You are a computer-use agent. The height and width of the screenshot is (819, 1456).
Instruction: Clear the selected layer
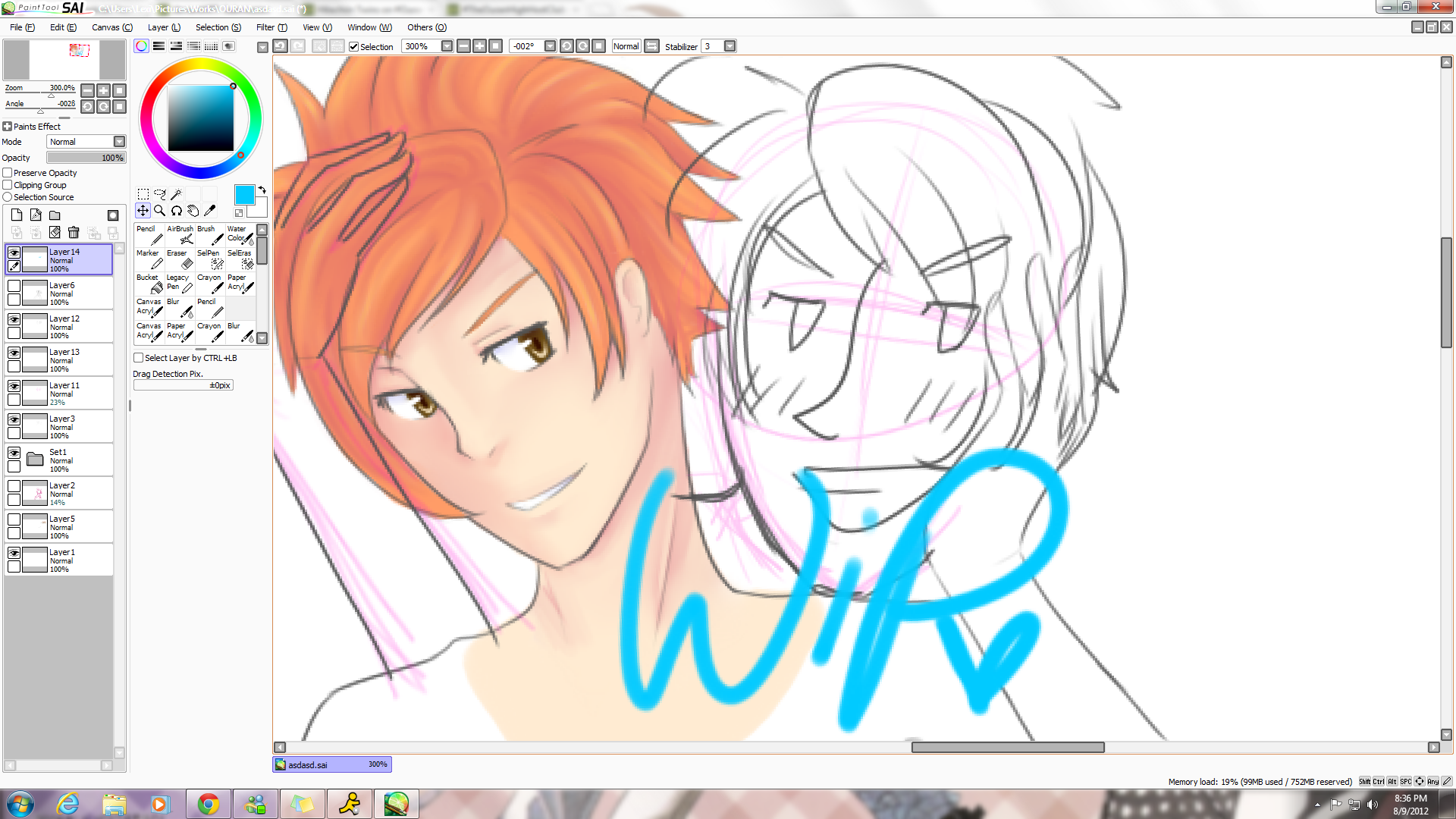click(55, 232)
